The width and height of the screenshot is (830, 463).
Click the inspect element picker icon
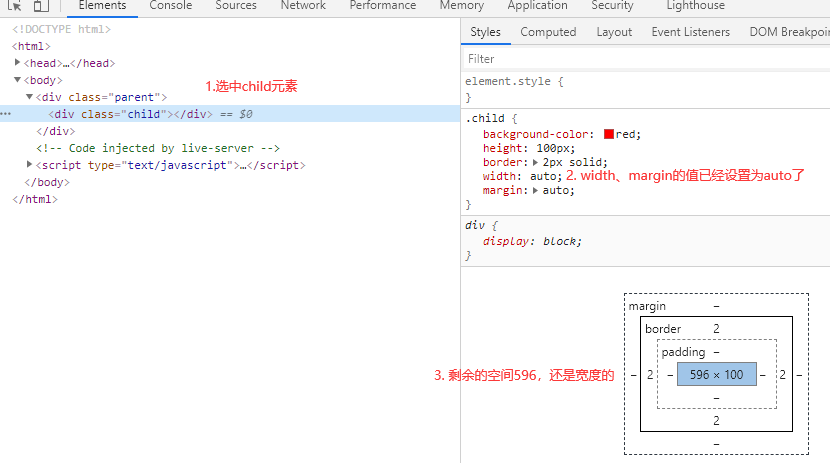click(x=14, y=6)
